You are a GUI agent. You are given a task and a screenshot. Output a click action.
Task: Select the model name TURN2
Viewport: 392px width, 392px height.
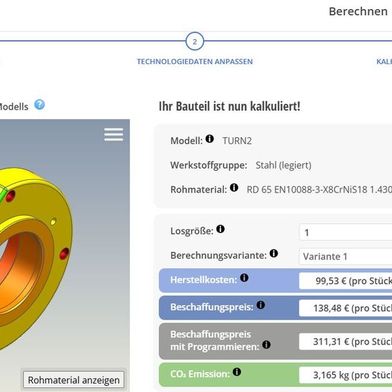pyautogui.click(x=237, y=141)
